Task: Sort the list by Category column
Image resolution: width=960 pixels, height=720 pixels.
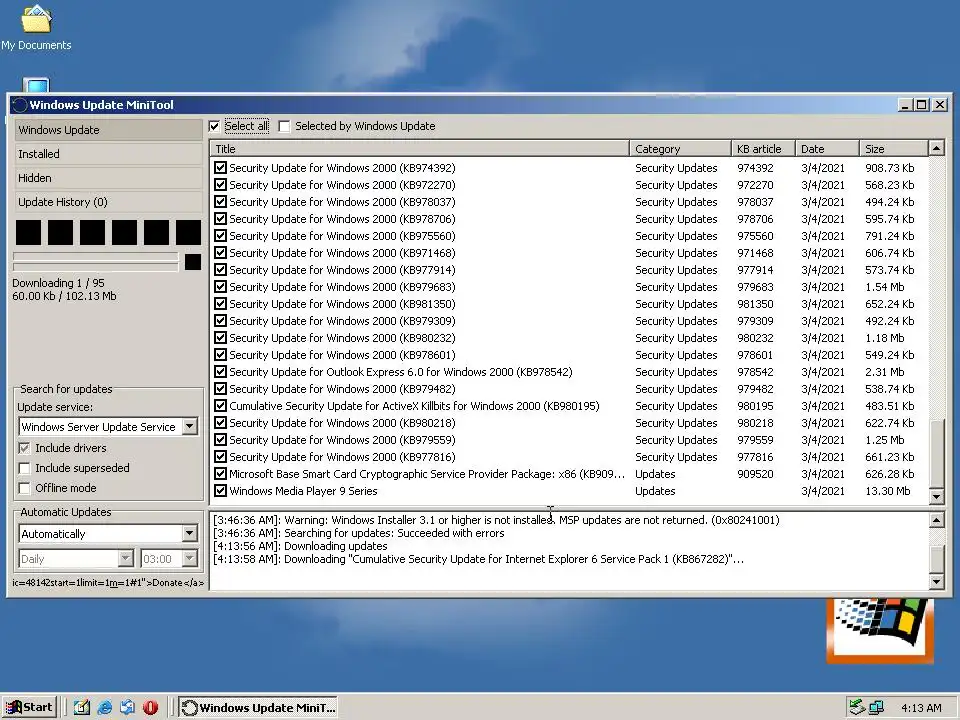Action: 680,149
